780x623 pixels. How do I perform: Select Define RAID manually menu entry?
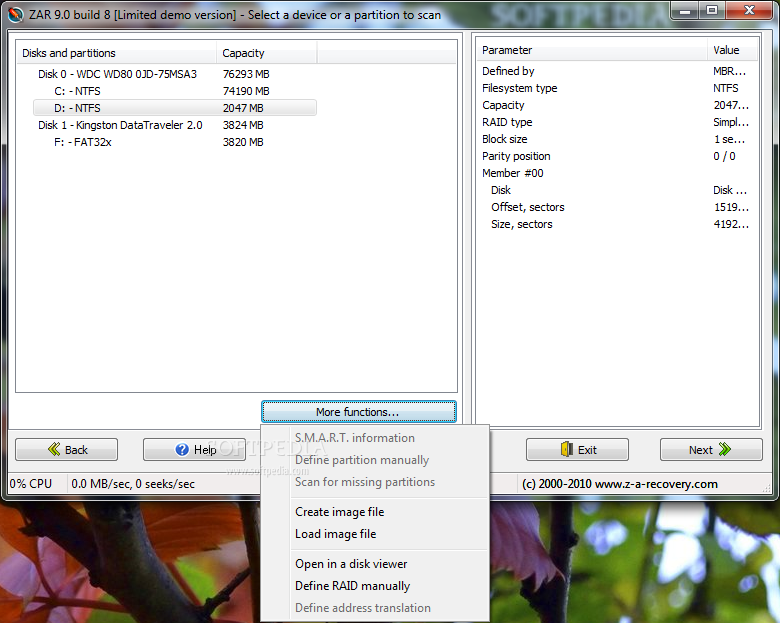click(352, 586)
